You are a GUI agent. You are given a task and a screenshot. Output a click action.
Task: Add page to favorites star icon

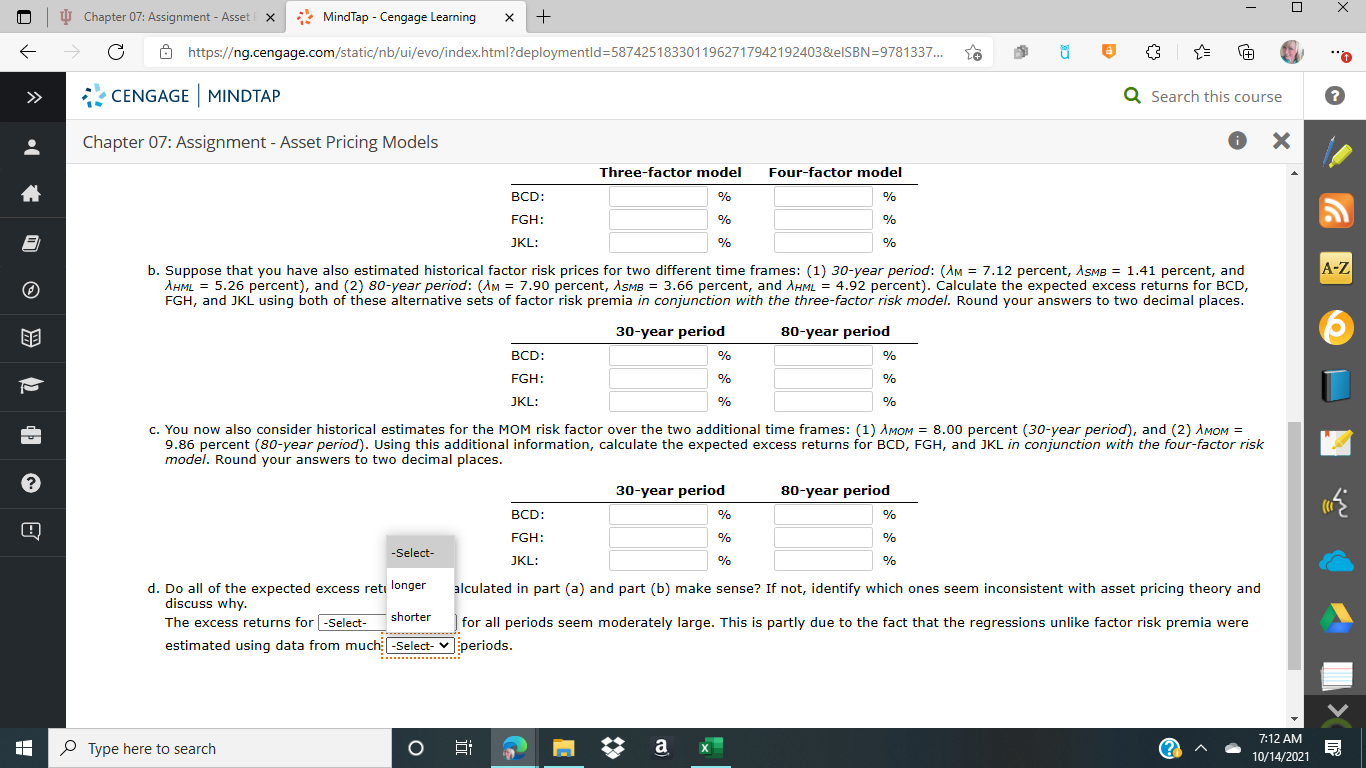(x=972, y=52)
